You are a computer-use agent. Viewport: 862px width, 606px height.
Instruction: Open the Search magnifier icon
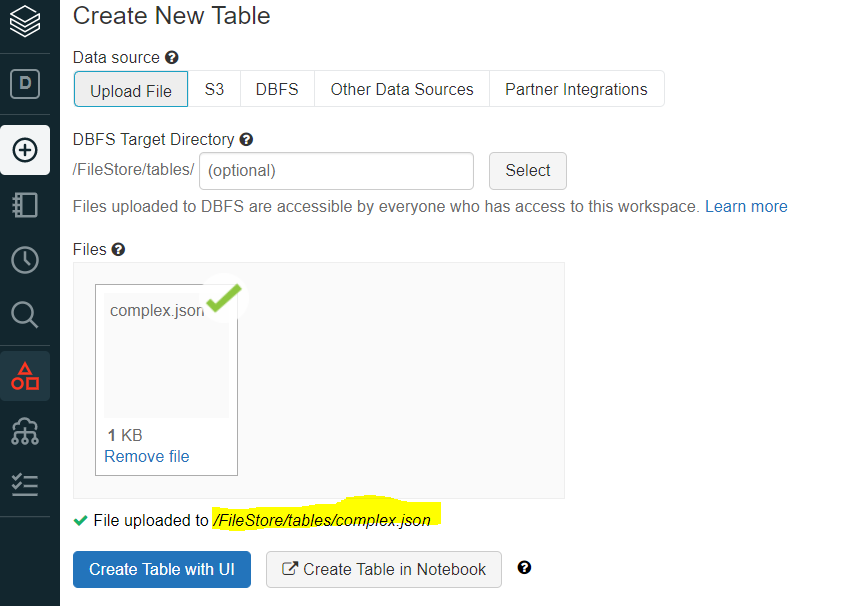pyautogui.click(x=25, y=315)
